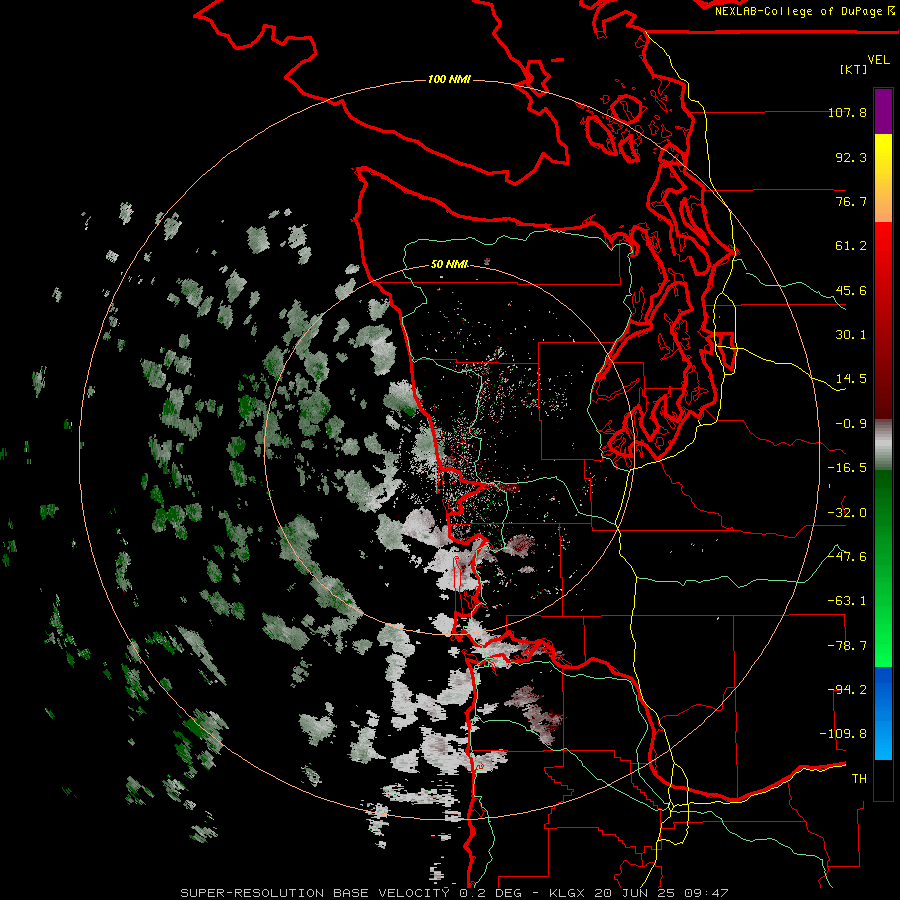Click the KLGX station identifier in caption

click(x=567, y=893)
